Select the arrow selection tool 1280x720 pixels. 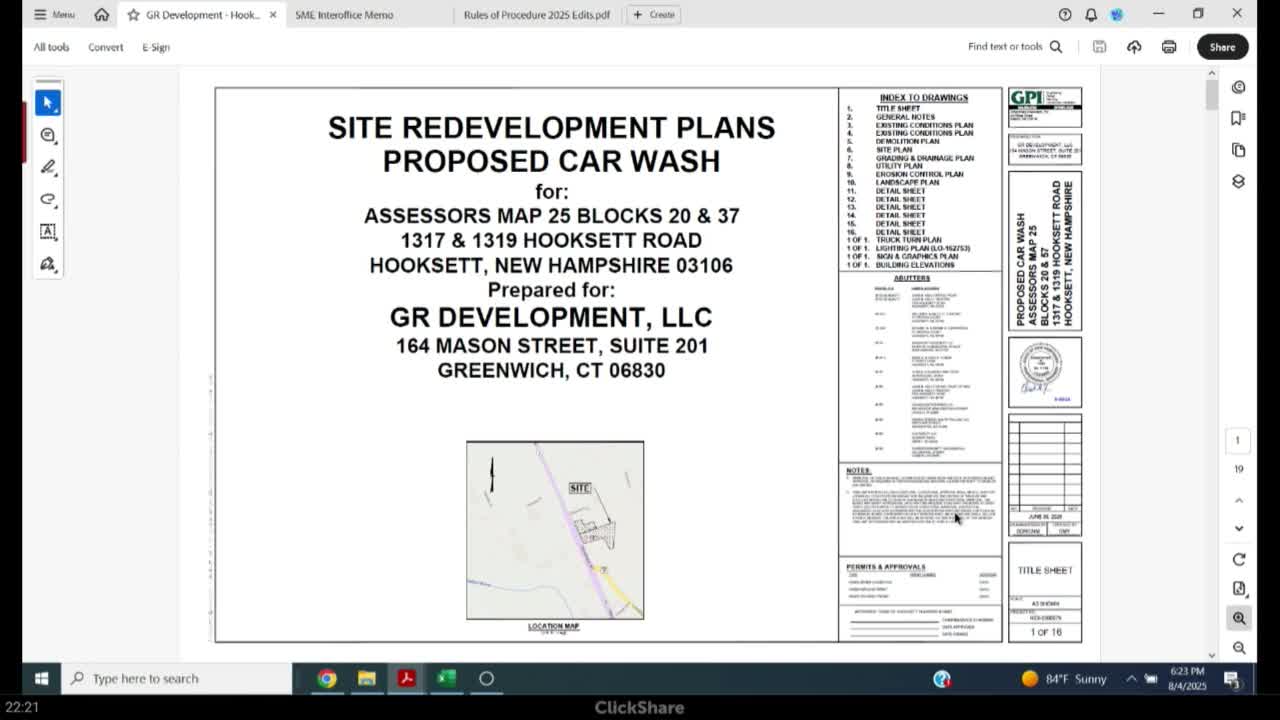pos(48,103)
